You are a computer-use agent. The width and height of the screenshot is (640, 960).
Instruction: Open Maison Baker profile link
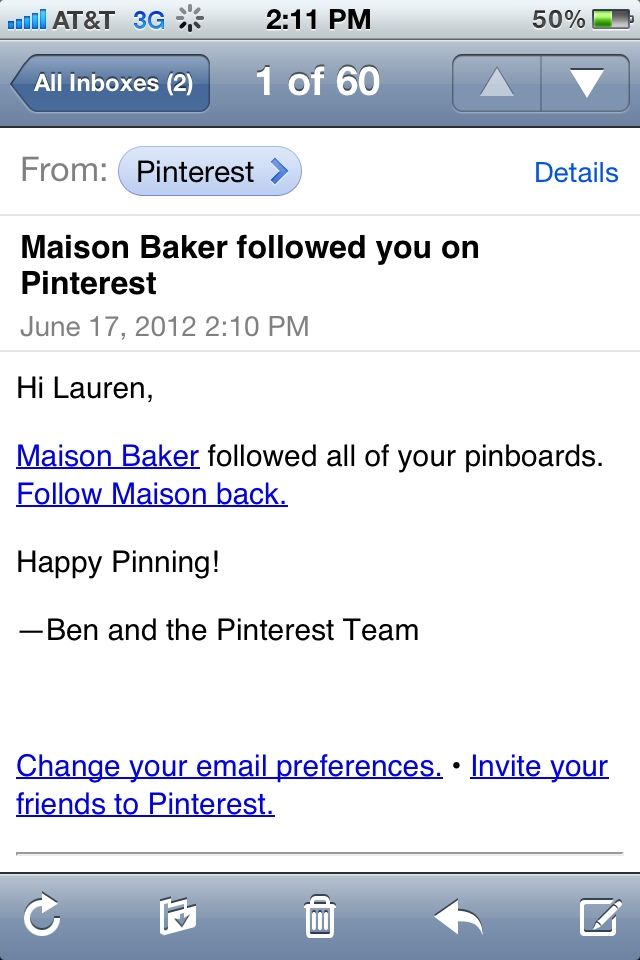[x=108, y=456]
